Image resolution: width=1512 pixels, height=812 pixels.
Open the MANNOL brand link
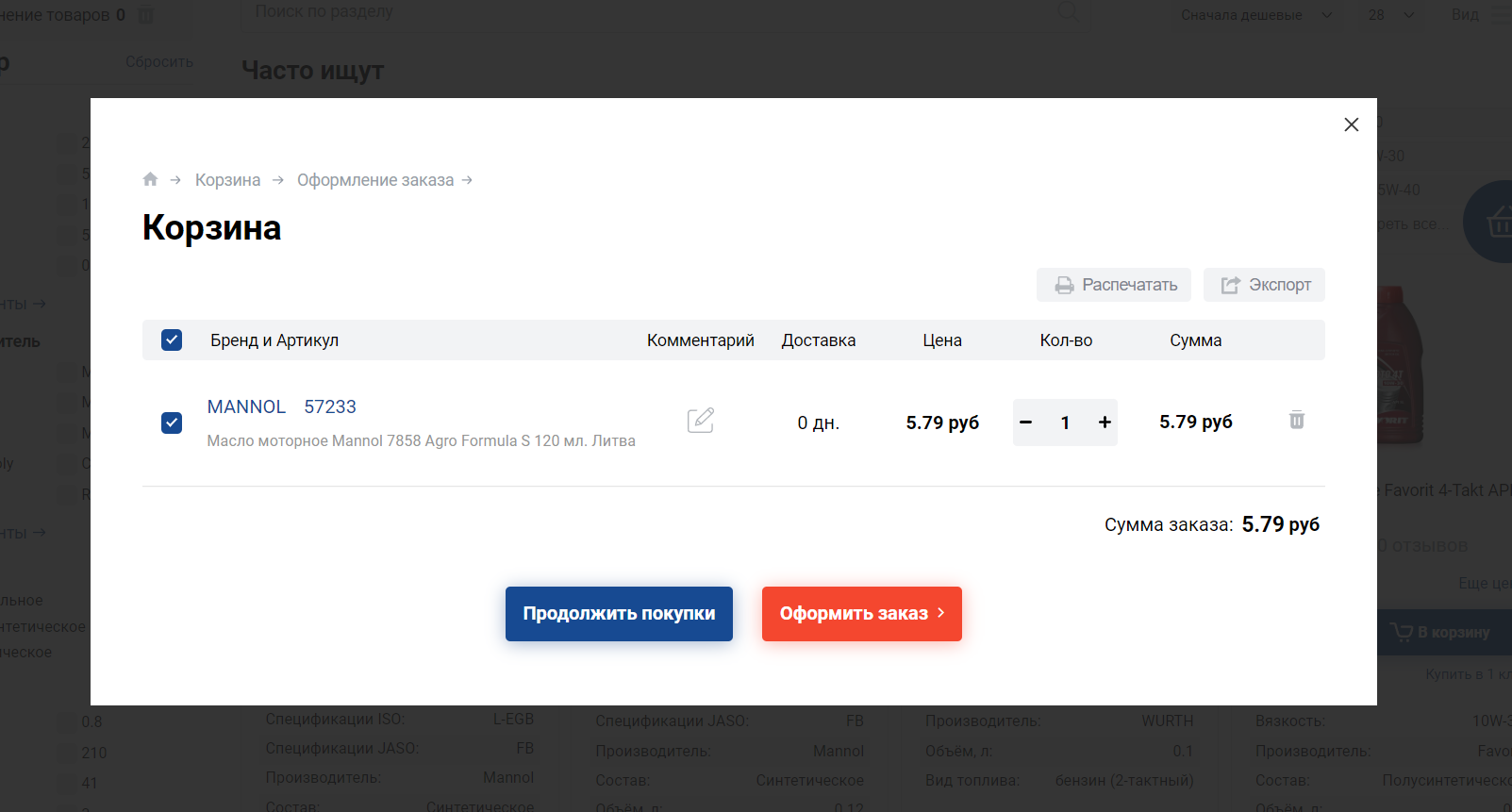click(x=246, y=406)
